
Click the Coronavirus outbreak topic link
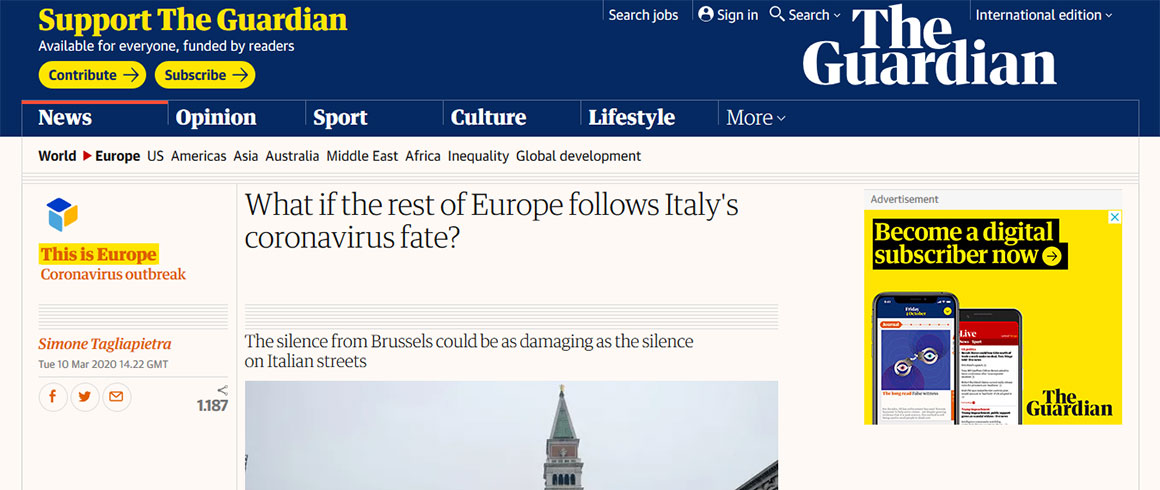(x=113, y=274)
